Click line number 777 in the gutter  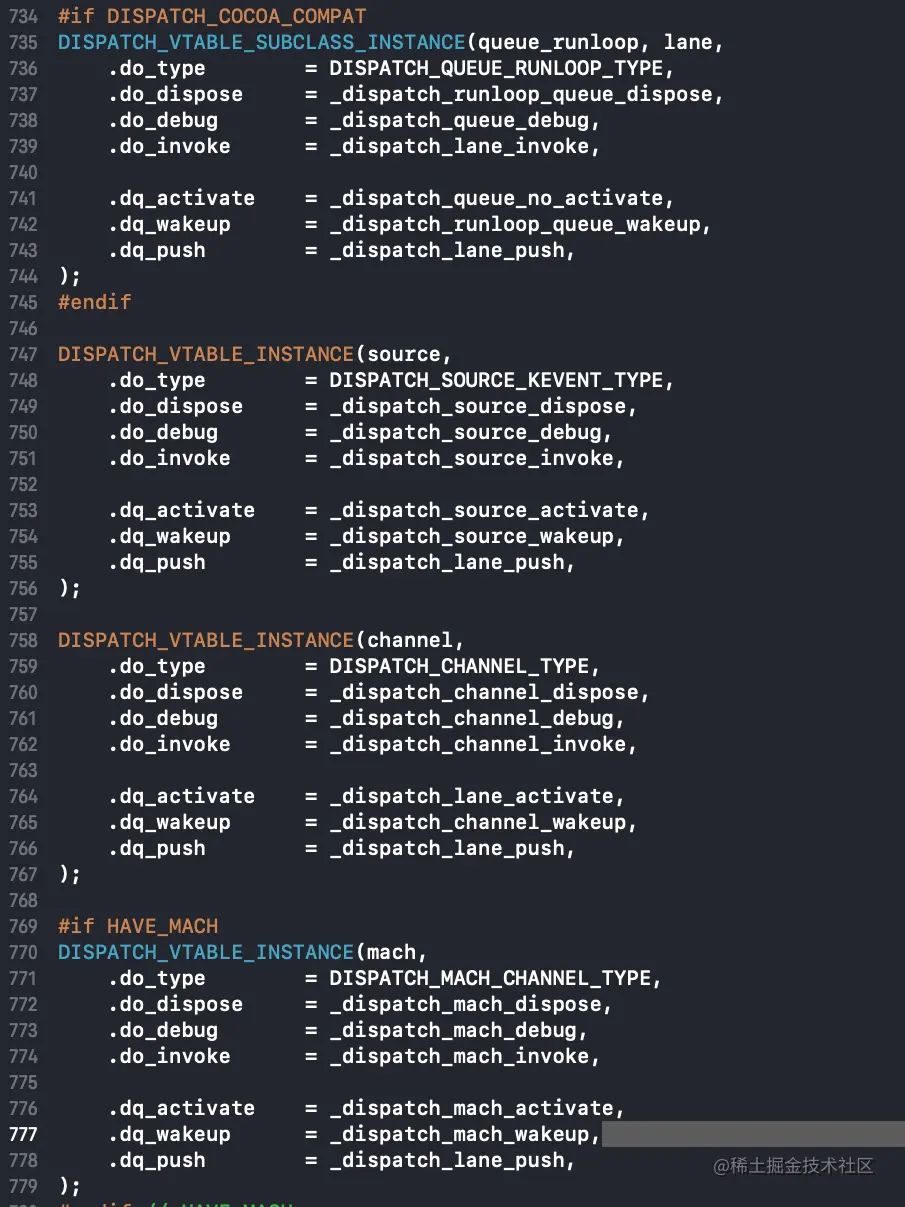point(22,1134)
